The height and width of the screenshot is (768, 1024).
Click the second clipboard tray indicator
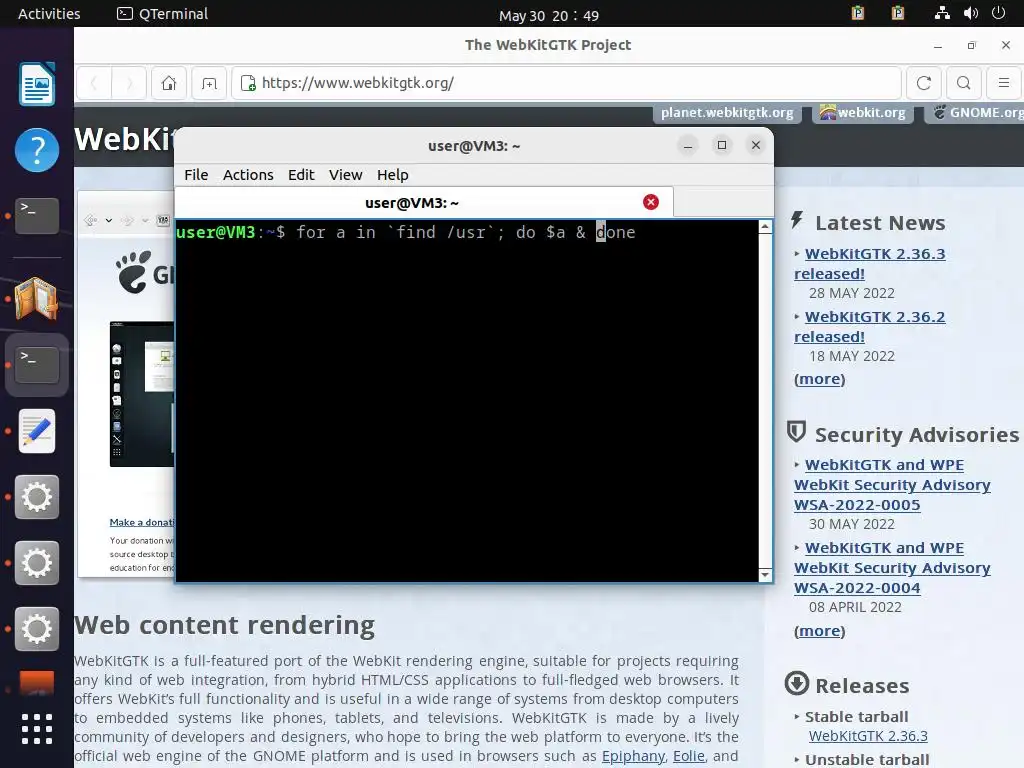(x=898, y=13)
